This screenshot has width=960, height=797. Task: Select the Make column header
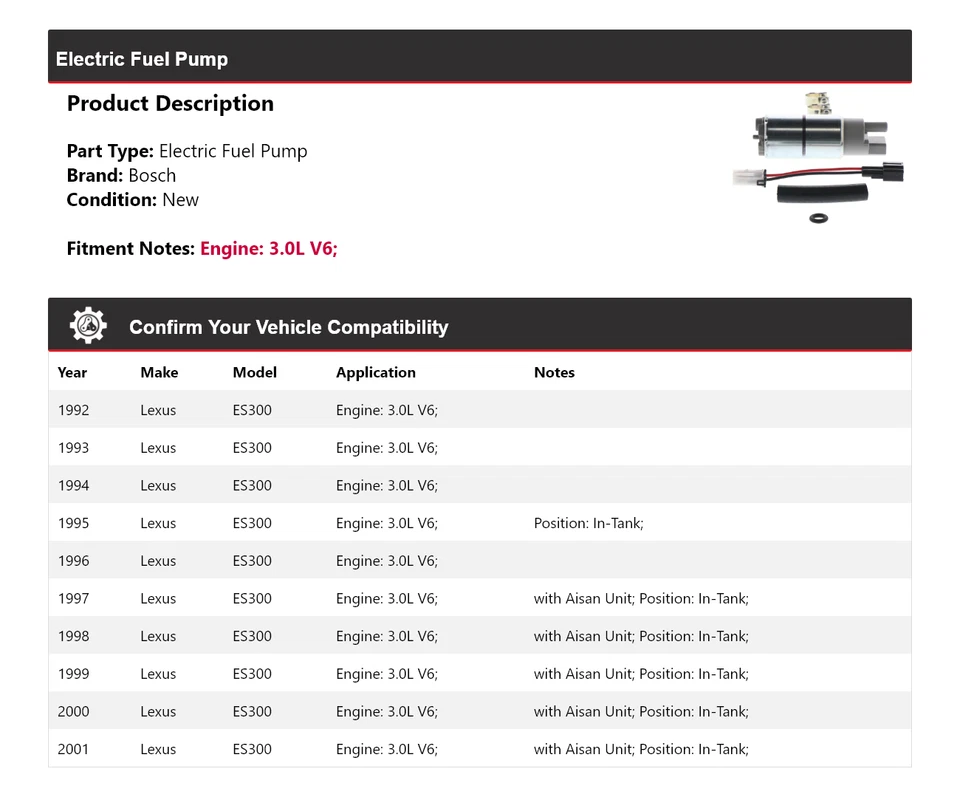(x=159, y=372)
